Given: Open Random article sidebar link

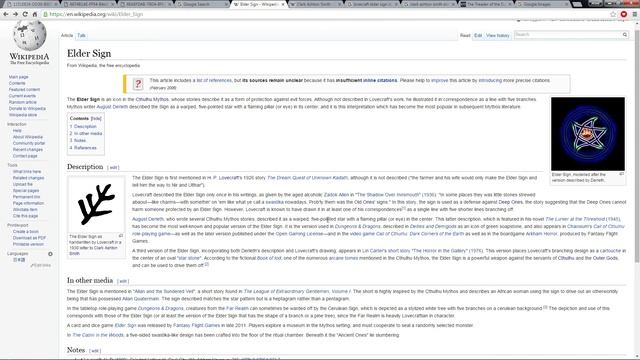Looking at the screenshot, I should click(x=22, y=102).
